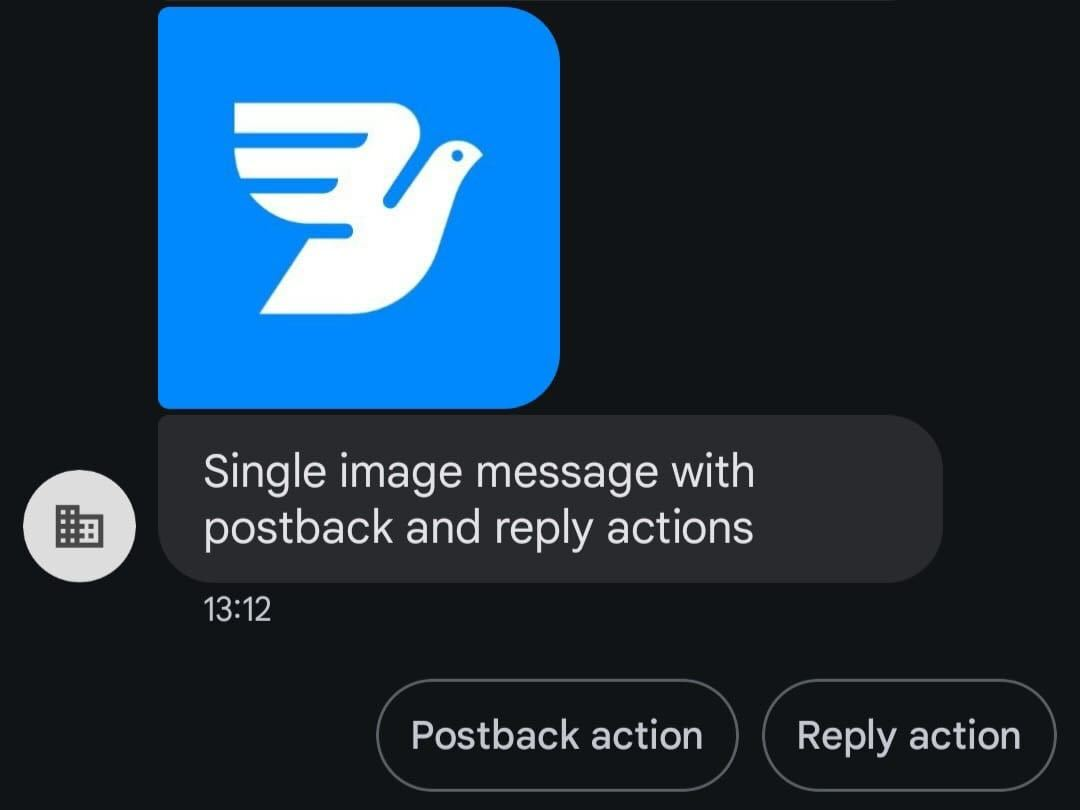Choose "Reply action" quick reply
The image size is (1080, 810).
pos(908,735)
